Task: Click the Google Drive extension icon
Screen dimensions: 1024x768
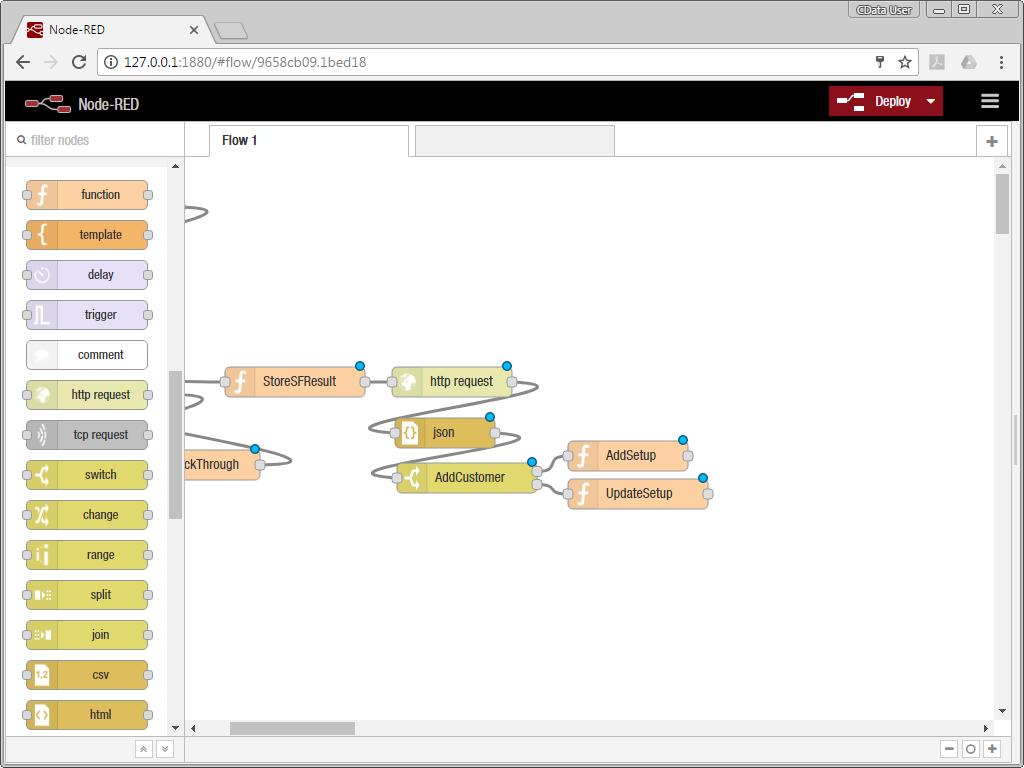Action: click(x=968, y=62)
